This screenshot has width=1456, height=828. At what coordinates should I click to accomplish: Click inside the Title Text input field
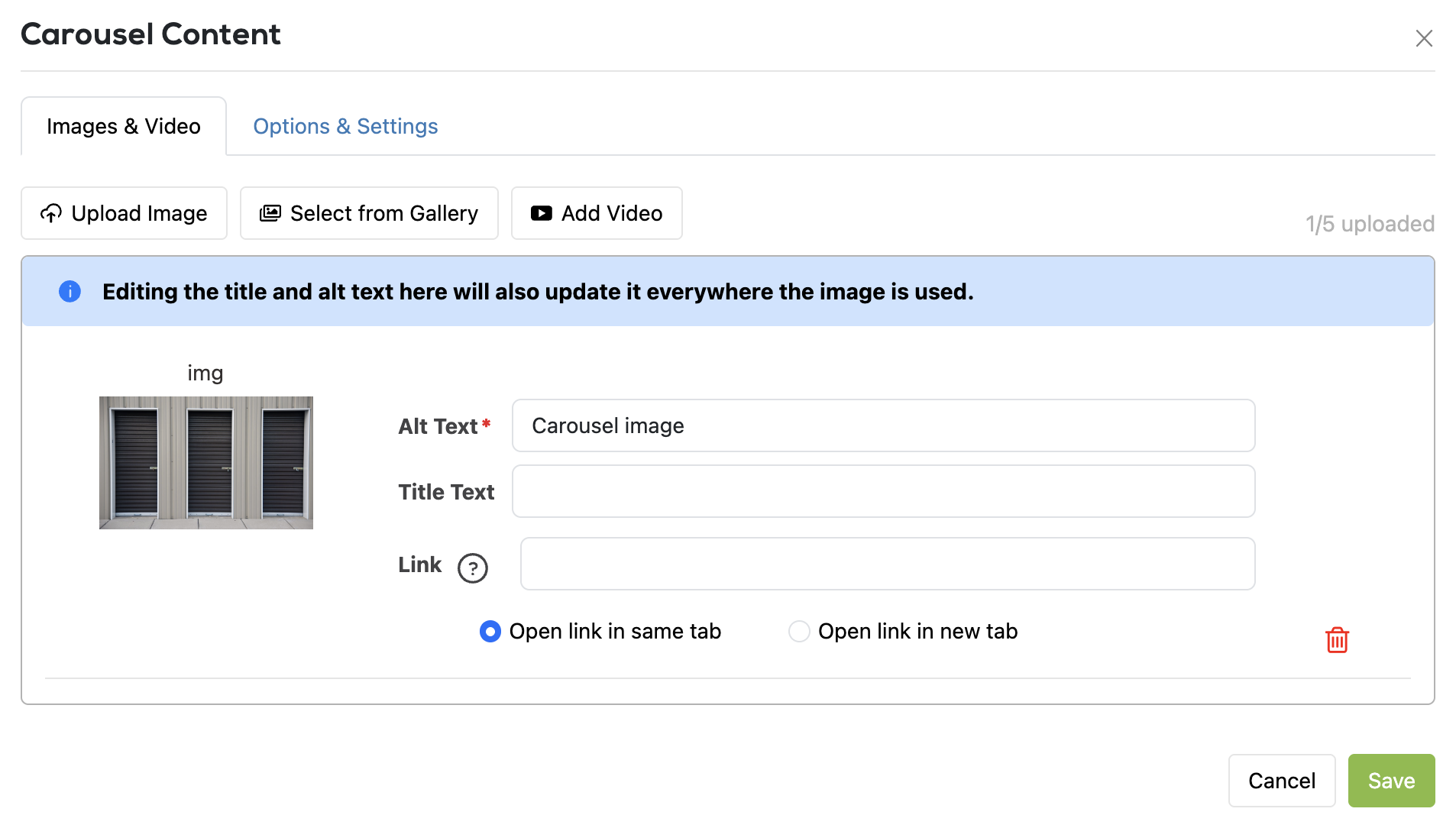pos(882,491)
